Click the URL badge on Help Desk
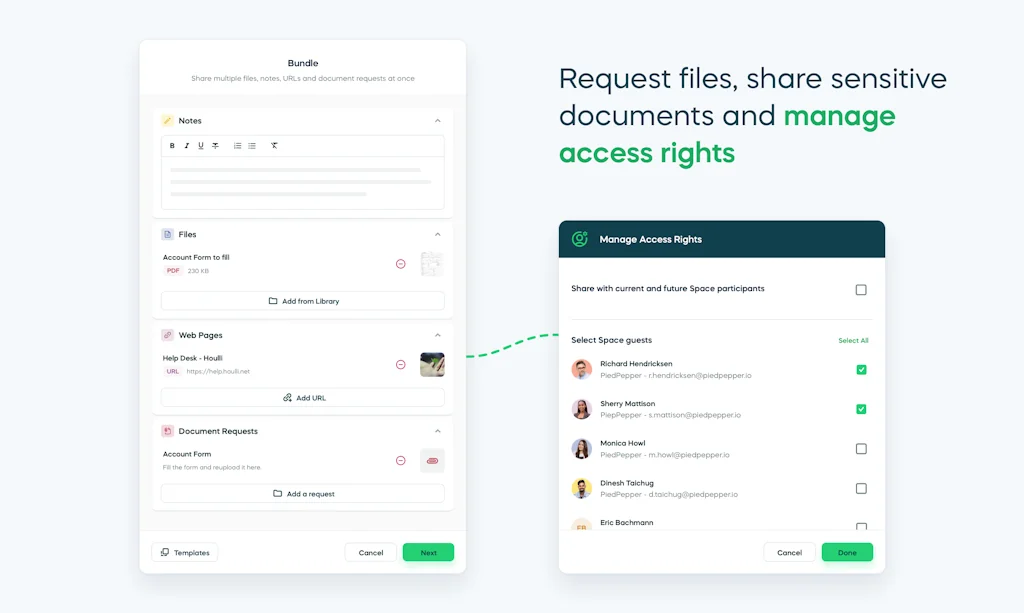Image resolution: width=1024 pixels, height=613 pixels. point(172,371)
